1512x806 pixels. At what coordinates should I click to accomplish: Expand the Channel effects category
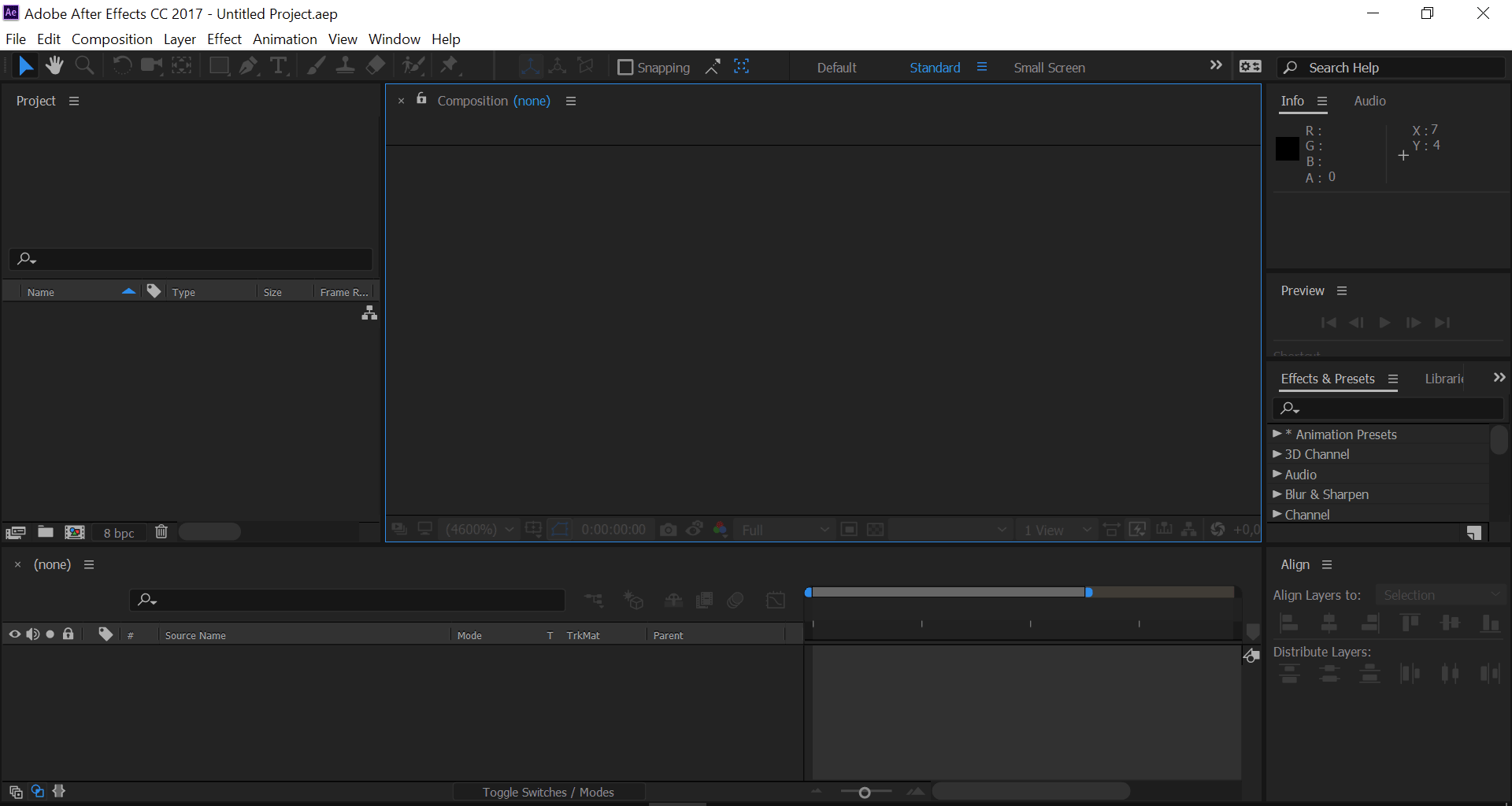point(1277,514)
